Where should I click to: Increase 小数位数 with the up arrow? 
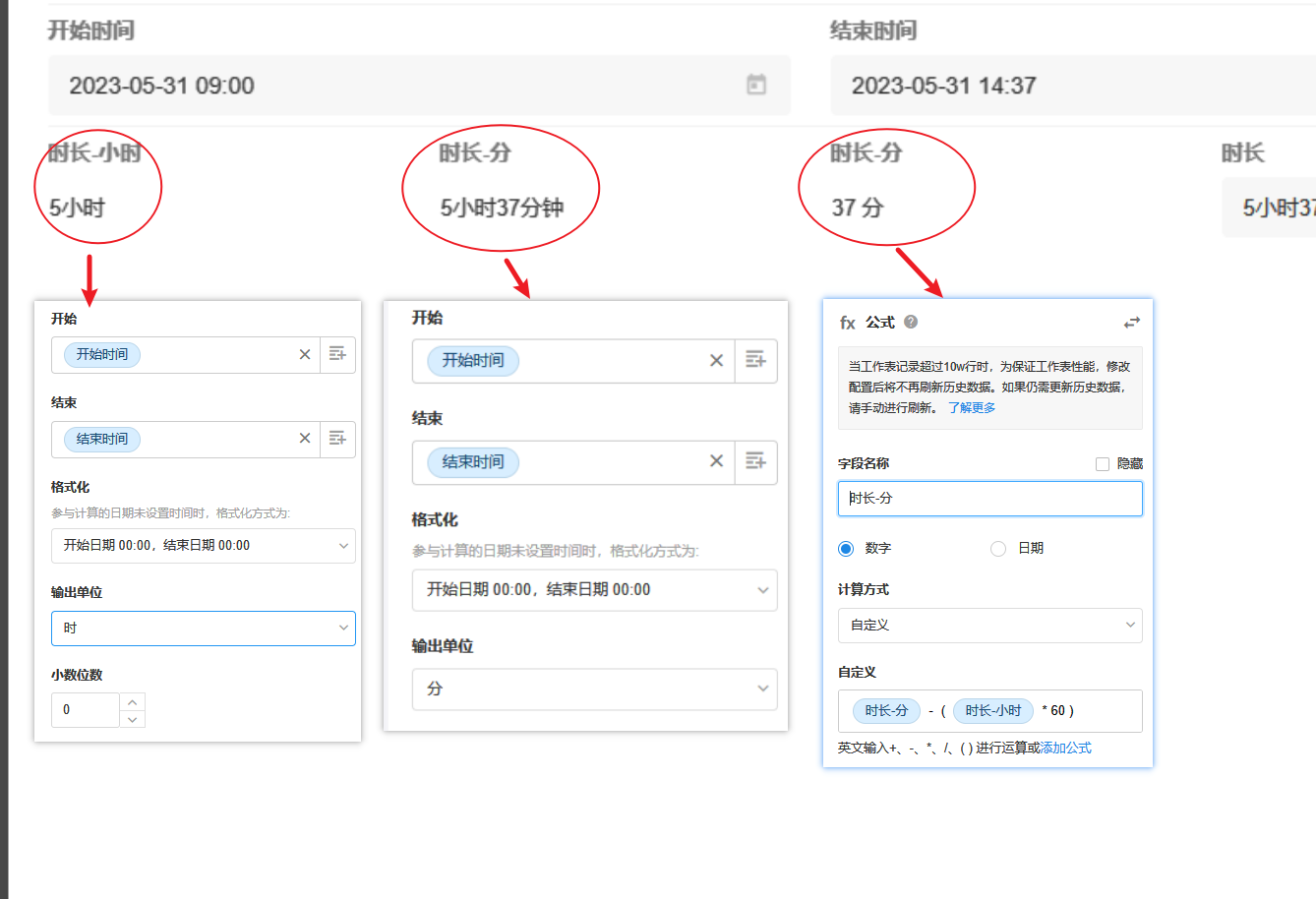click(133, 701)
